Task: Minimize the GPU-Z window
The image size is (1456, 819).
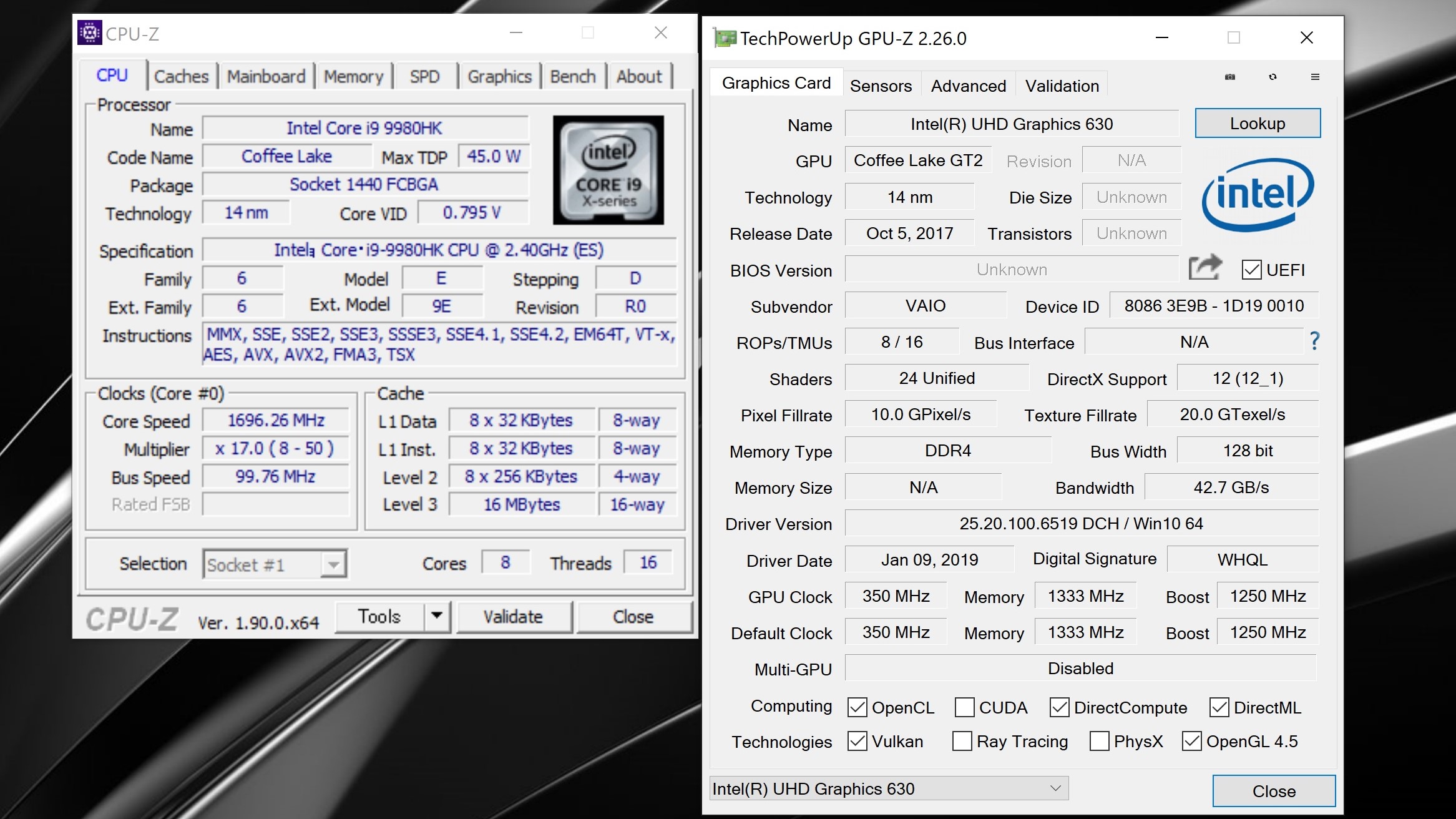Action: (1161, 37)
